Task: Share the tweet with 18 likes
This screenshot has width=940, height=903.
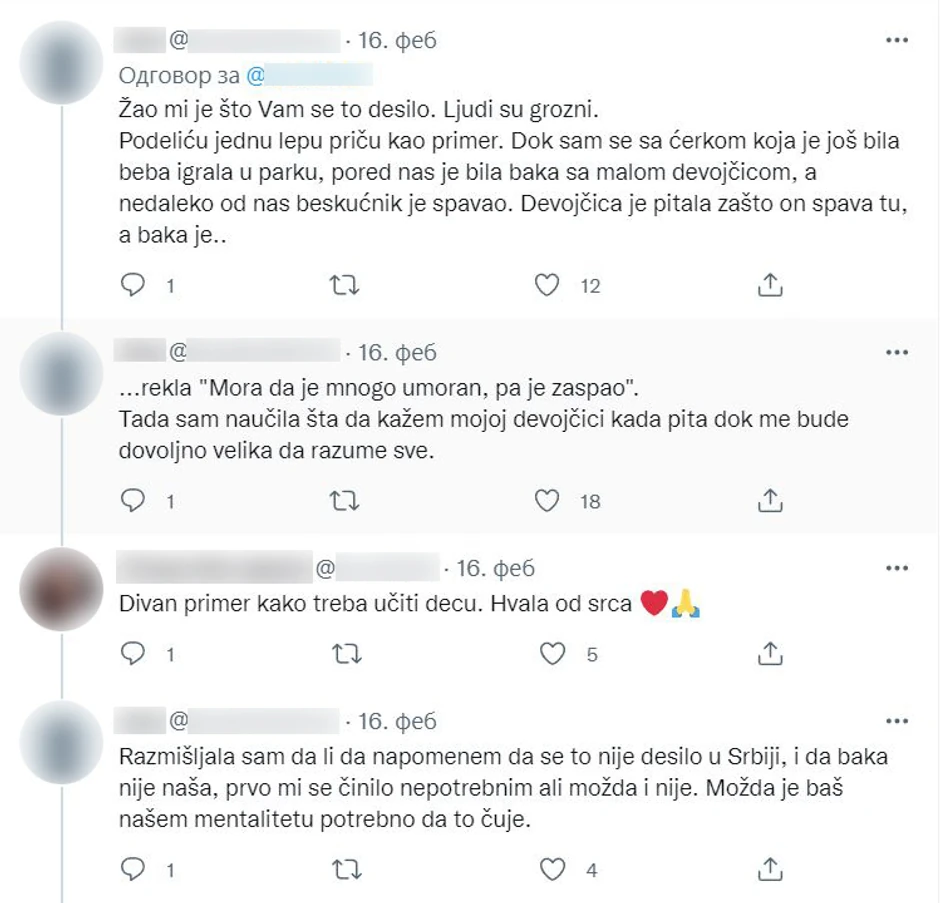Action: 770,500
